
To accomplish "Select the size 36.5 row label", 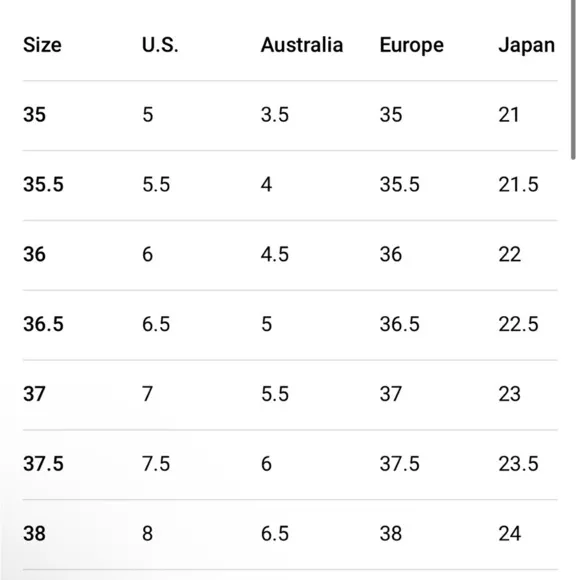I will tap(43, 324).
